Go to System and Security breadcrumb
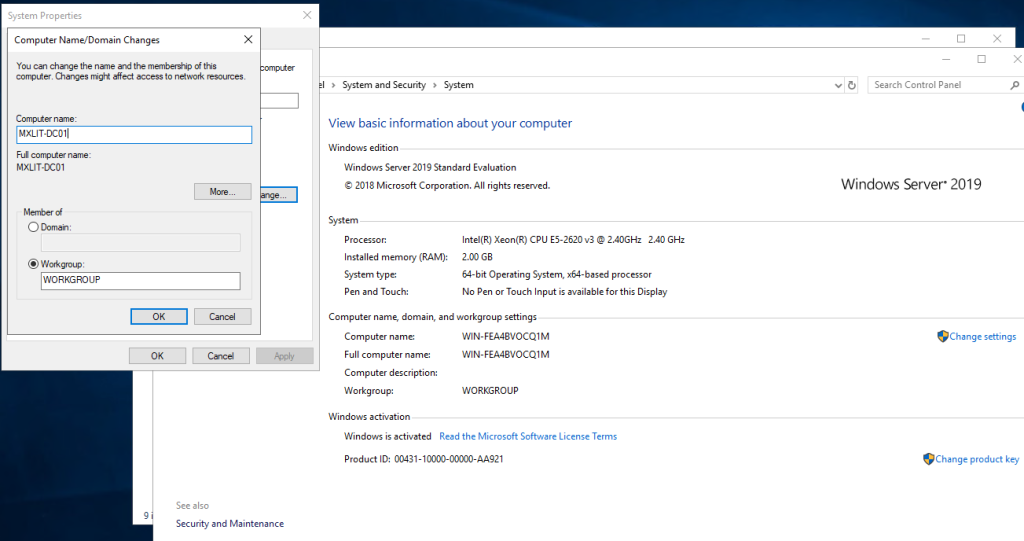 [x=383, y=86]
